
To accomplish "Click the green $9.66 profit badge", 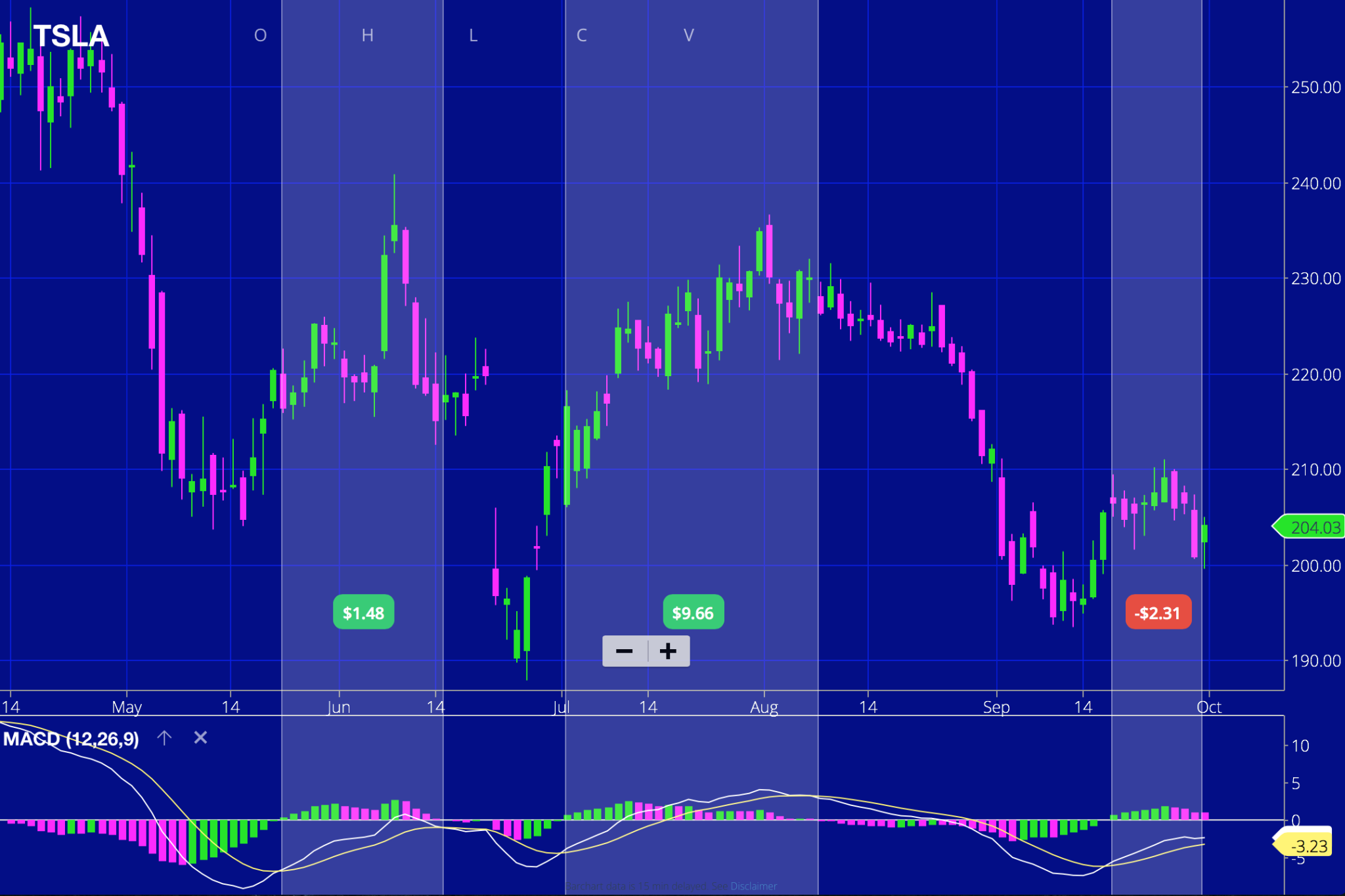I will pyautogui.click(x=693, y=612).
